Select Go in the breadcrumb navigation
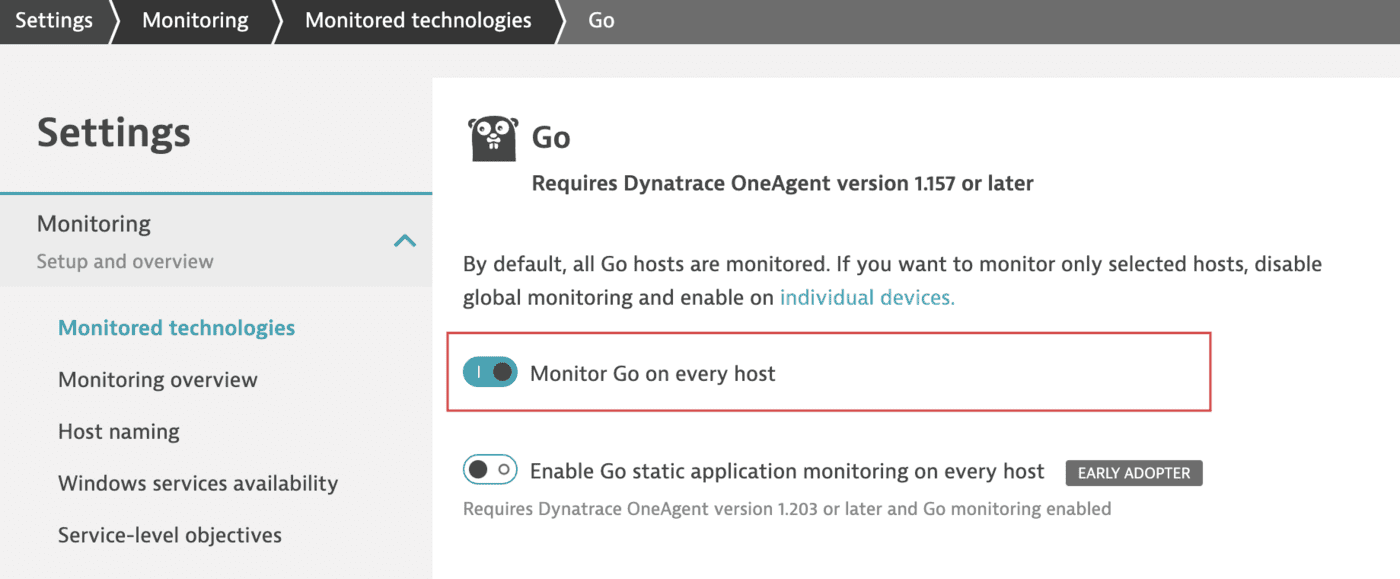Viewport: 1400px width, 579px height. coord(600,19)
